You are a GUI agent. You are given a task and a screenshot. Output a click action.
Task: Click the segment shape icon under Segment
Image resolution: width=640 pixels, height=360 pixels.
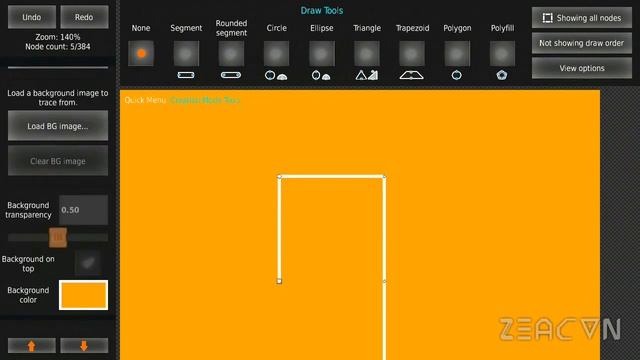186,75
